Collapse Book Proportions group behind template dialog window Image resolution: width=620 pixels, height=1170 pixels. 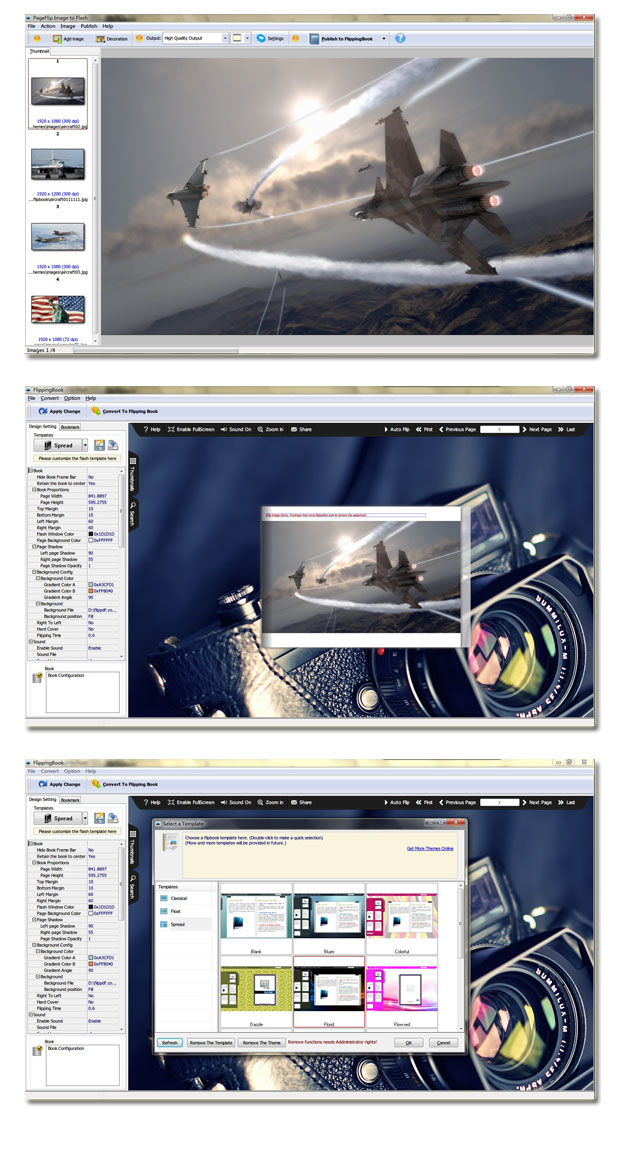click(35, 862)
